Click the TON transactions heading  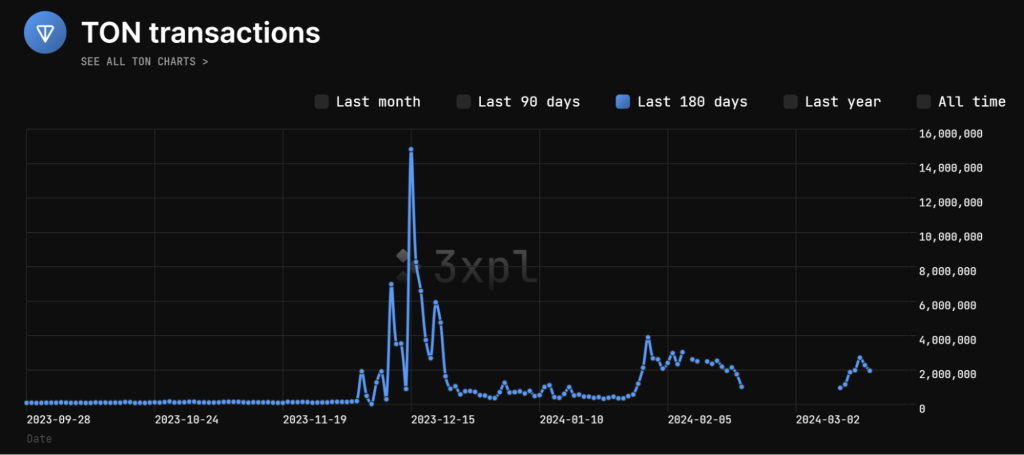point(200,32)
